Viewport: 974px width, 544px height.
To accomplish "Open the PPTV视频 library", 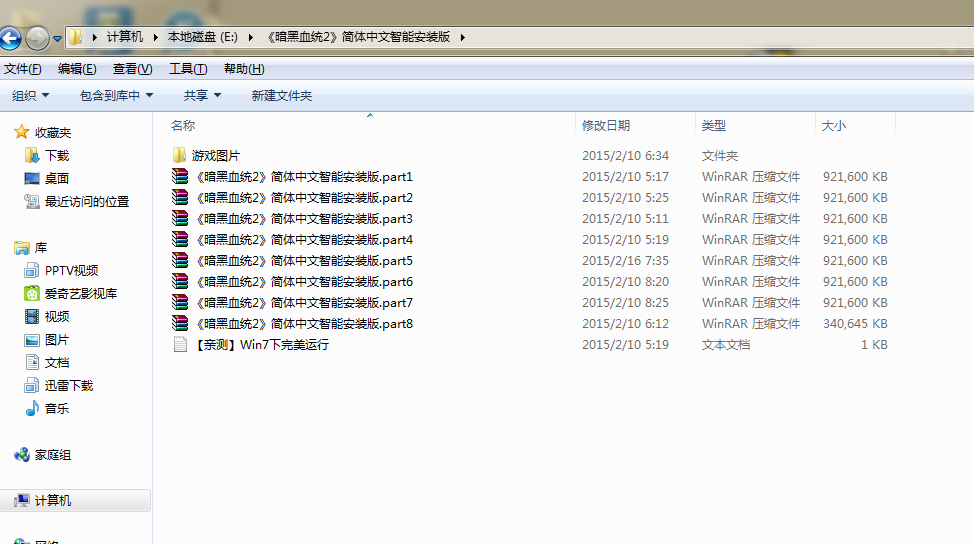I will (71, 271).
